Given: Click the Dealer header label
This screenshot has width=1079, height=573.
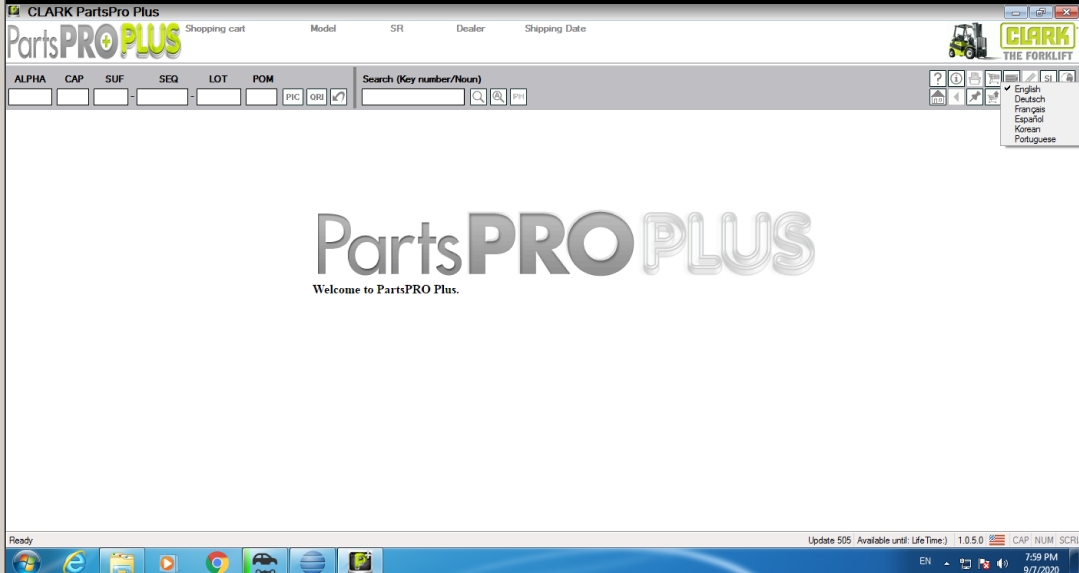Looking at the screenshot, I should (471, 28).
